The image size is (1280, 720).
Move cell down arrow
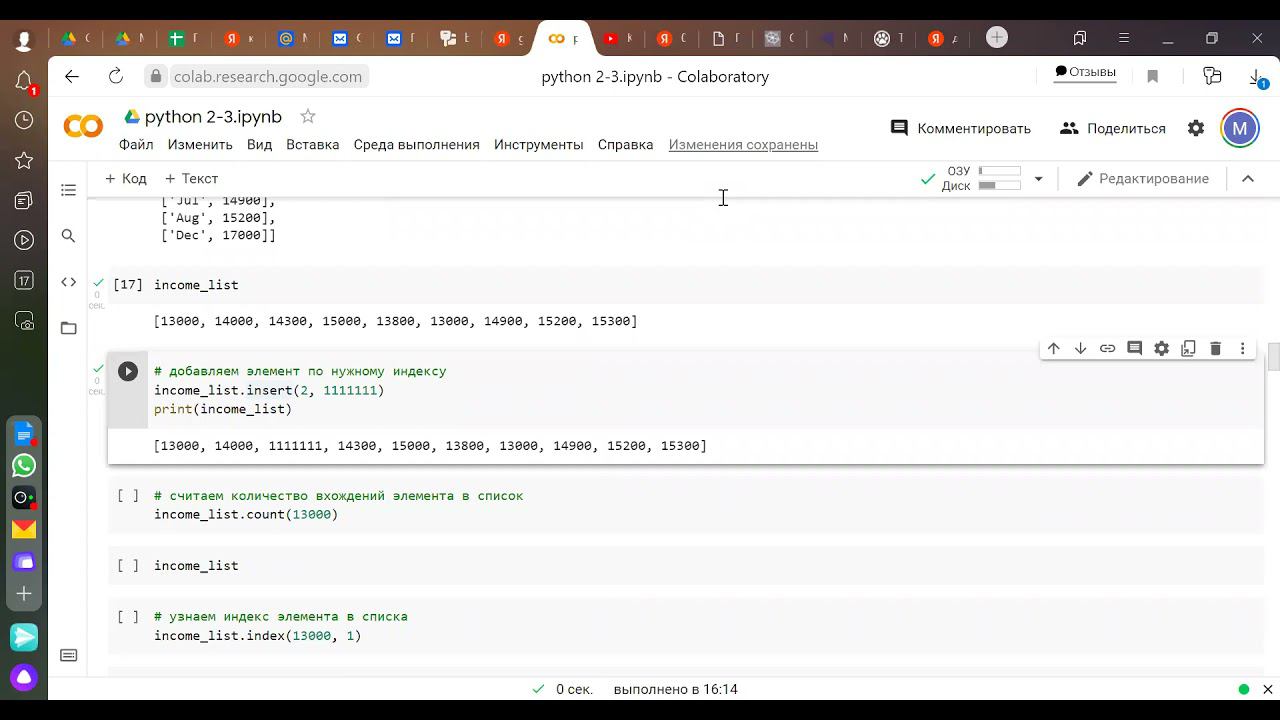pos(1080,348)
